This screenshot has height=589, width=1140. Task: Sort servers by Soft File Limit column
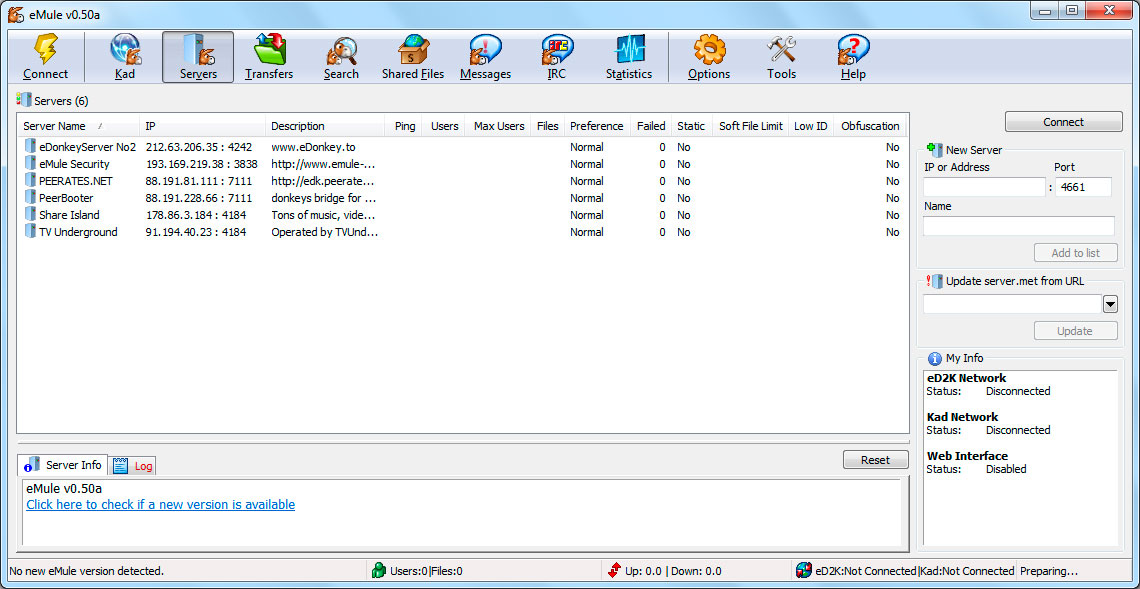click(x=750, y=126)
